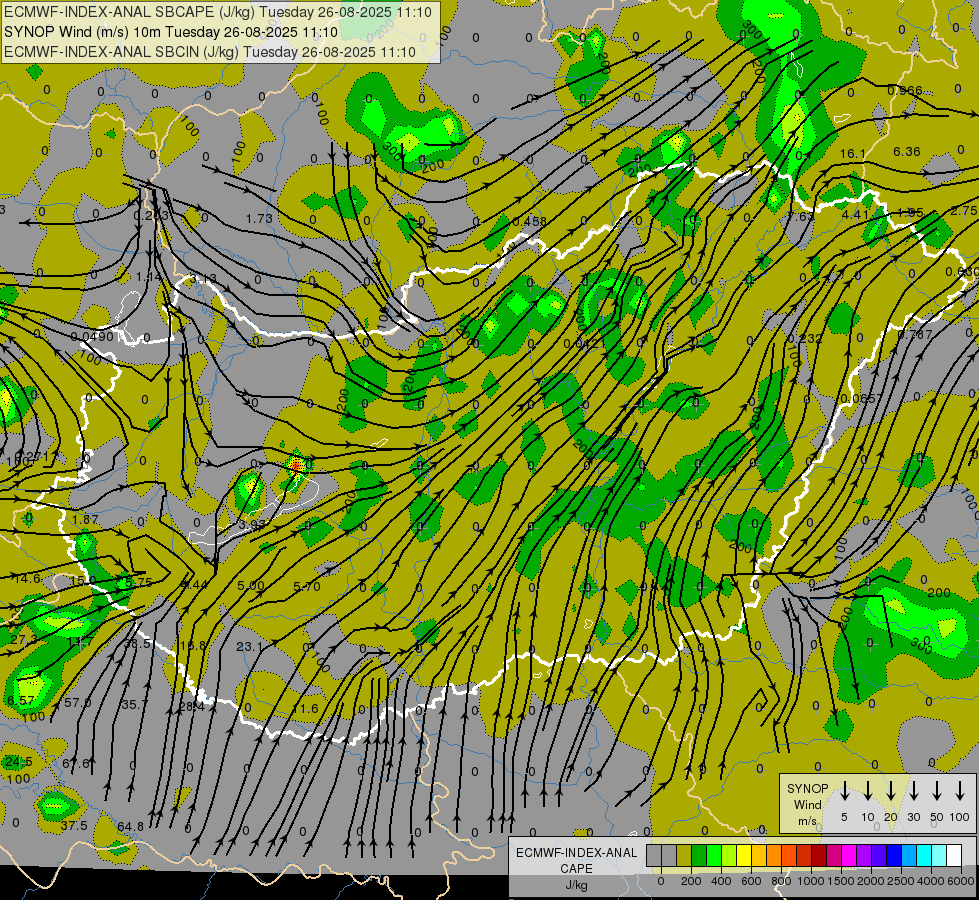The width and height of the screenshot is (979, 900).
Task: Click the 0.458 value on the map
Action: pos(529,221)
